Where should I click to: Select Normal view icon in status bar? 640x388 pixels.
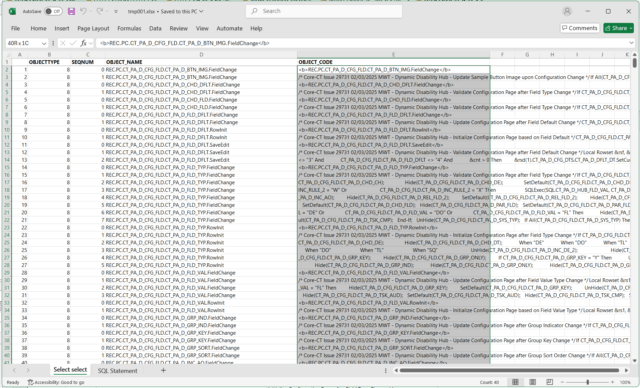(516, 382)
